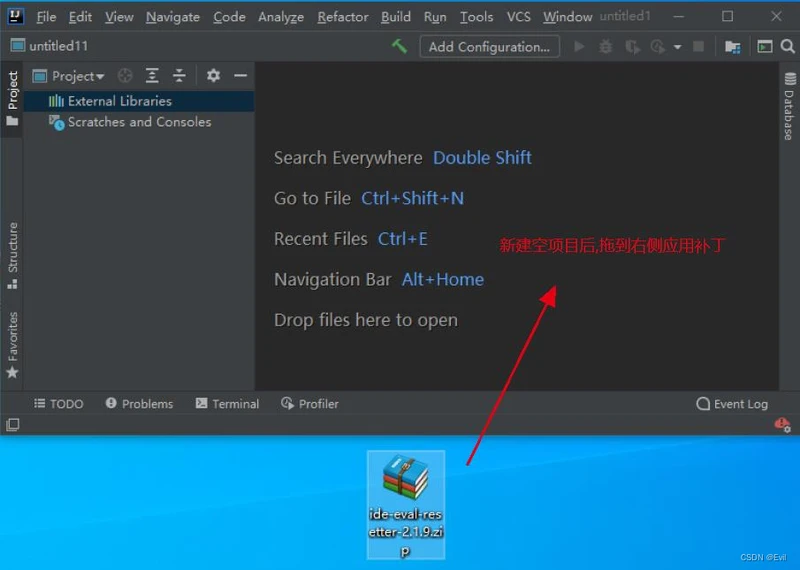Open the Project view dropdown

pos(68,76)
